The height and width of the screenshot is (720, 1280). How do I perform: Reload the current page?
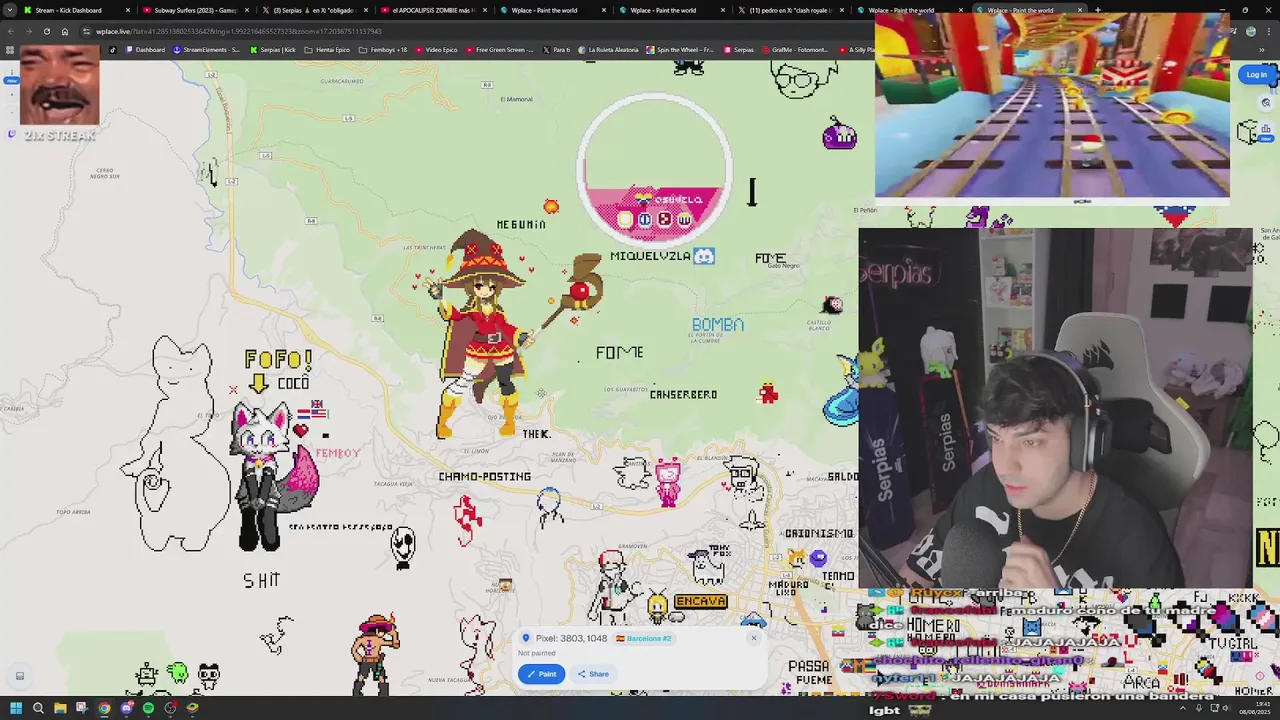pyautogui.click(x=46, y=31)
